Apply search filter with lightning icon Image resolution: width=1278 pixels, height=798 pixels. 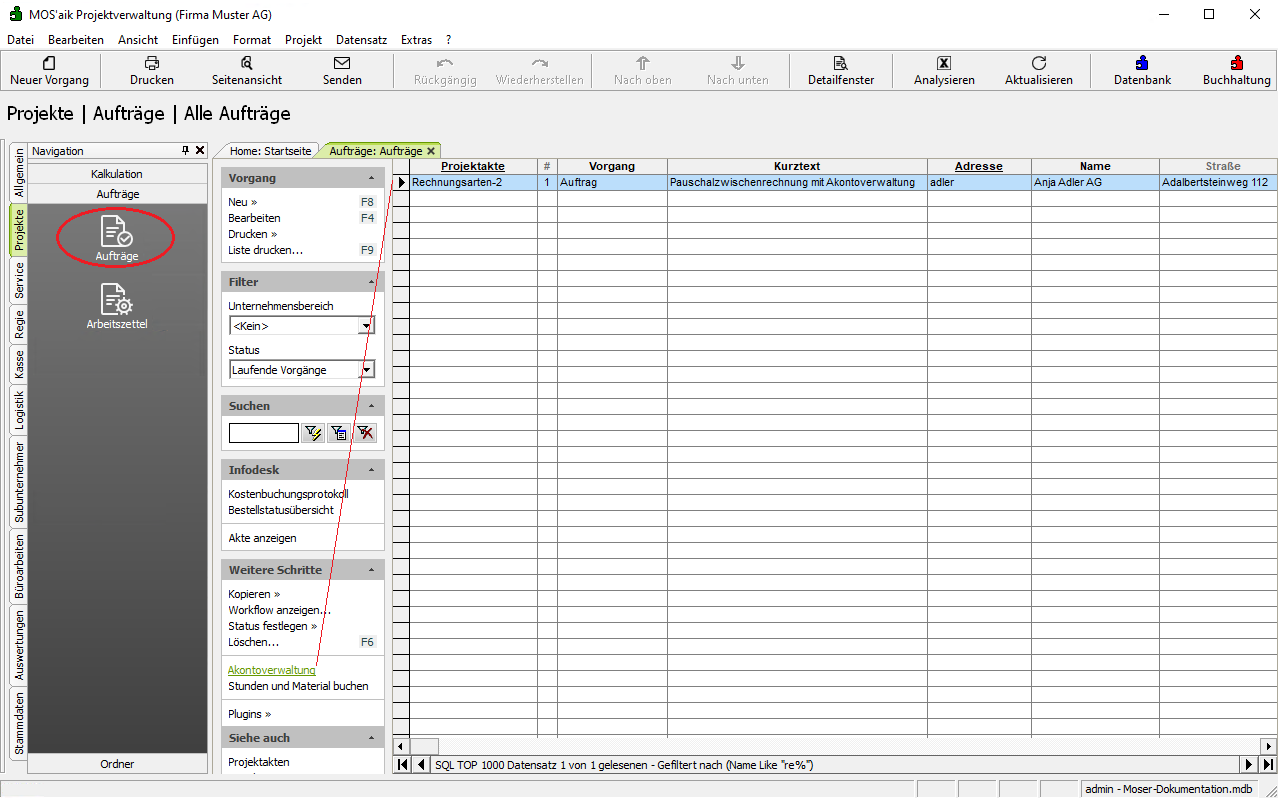pos(314,433)
